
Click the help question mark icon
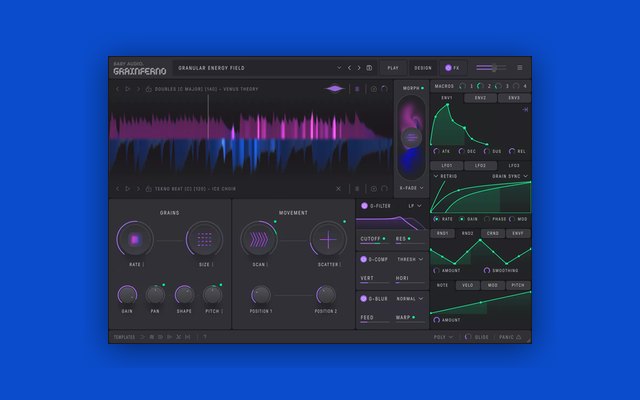[204, 337]
